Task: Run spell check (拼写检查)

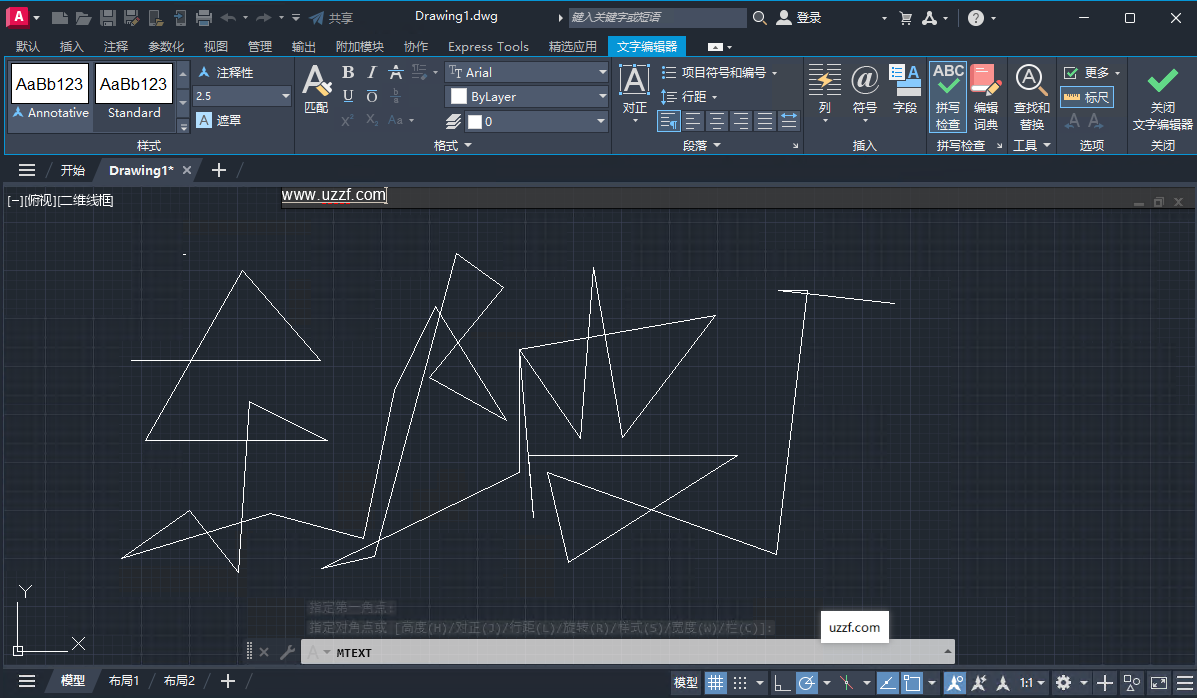Action: pos(947,97)
